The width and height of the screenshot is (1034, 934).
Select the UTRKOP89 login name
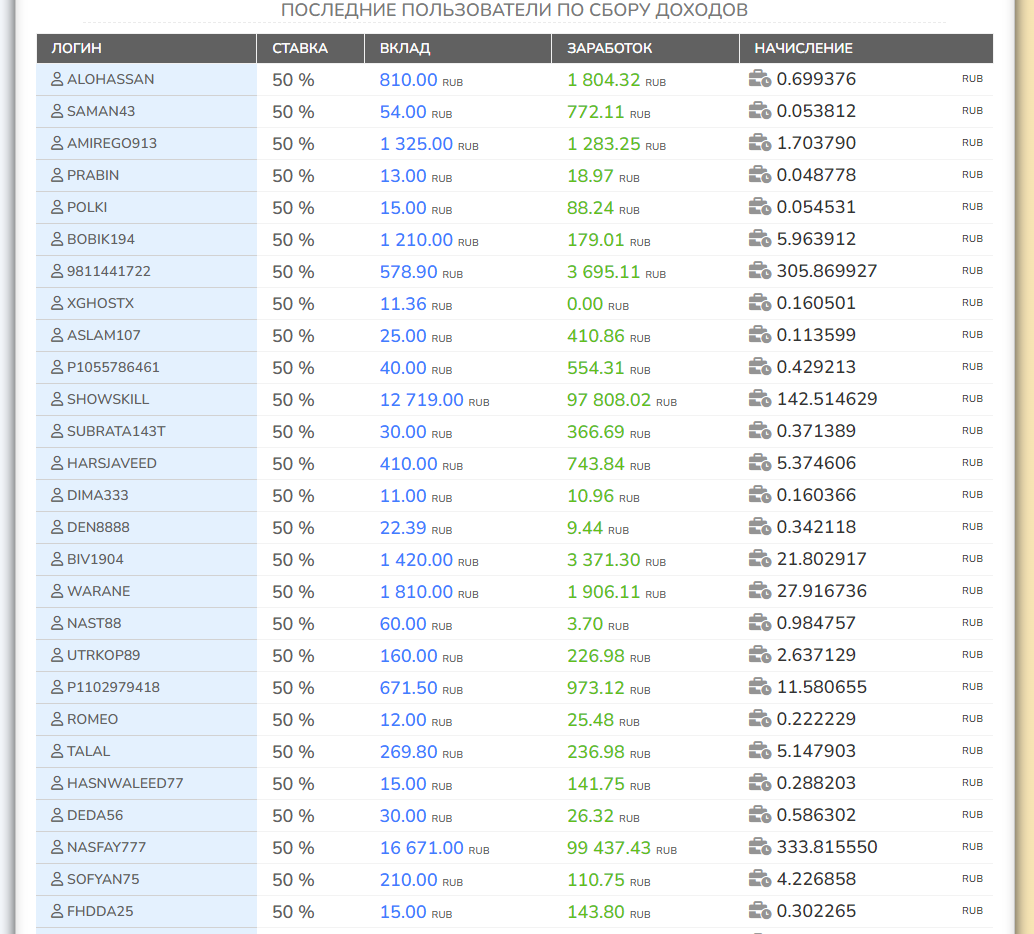pos(104,655)
